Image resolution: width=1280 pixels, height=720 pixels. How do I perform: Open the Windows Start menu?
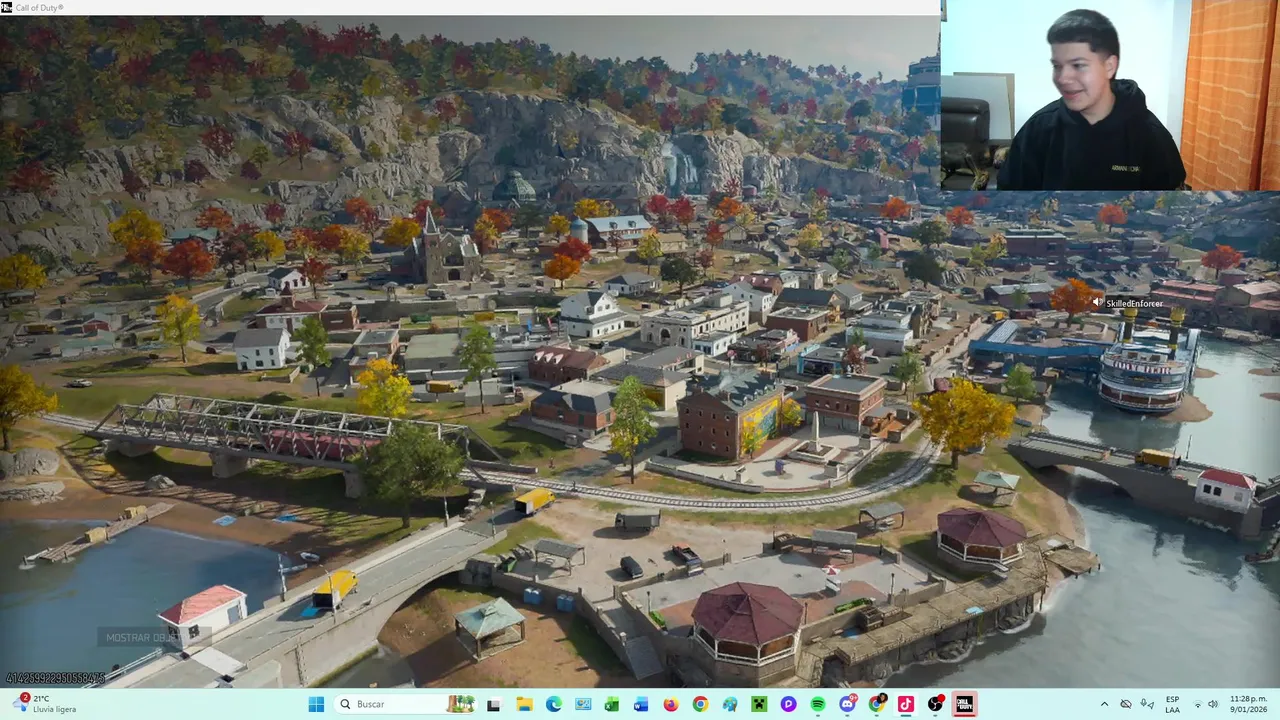[316, 704]
